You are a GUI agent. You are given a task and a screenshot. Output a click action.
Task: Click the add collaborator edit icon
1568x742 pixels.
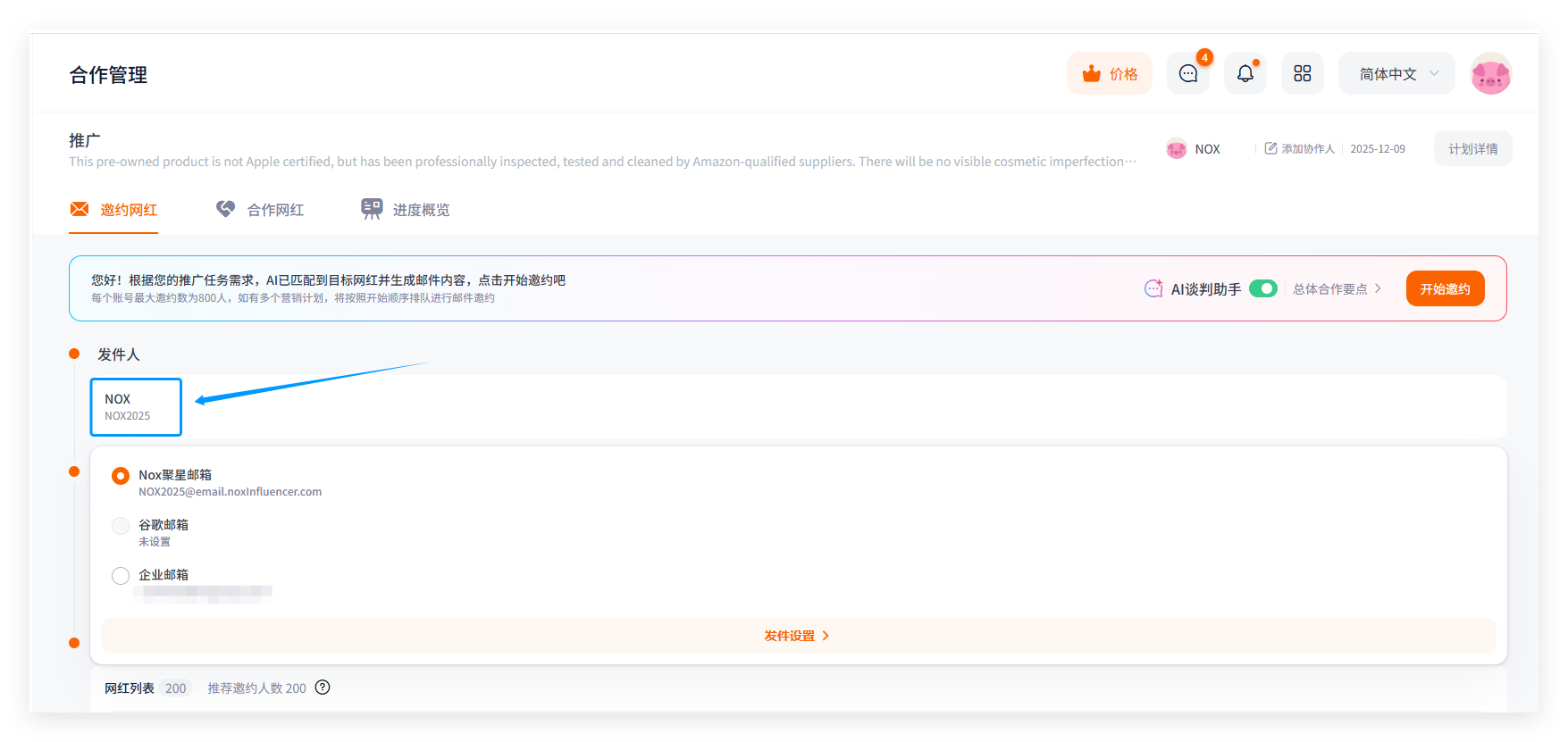point(1270,148)
